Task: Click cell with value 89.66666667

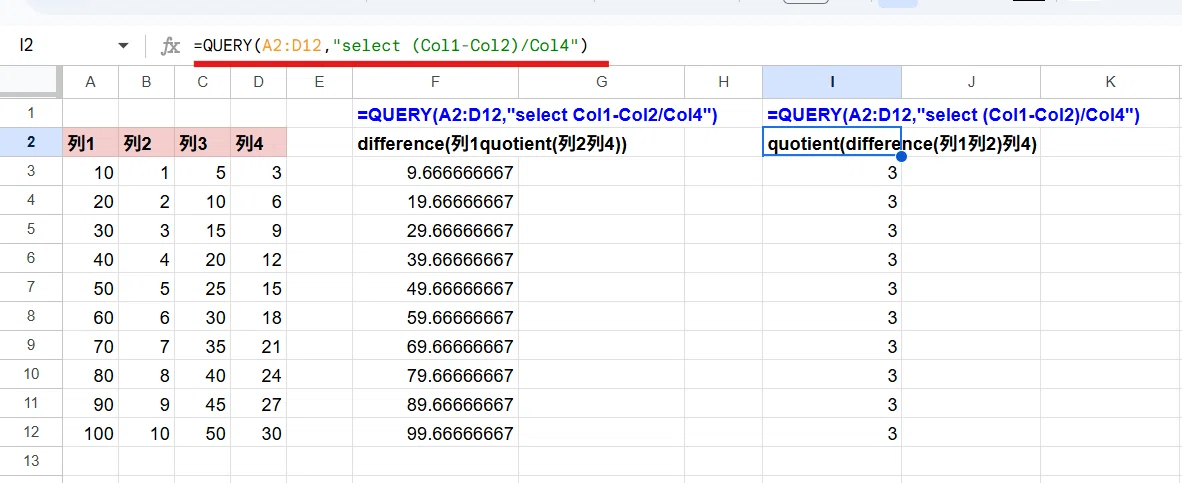Action: coord(435,405)
